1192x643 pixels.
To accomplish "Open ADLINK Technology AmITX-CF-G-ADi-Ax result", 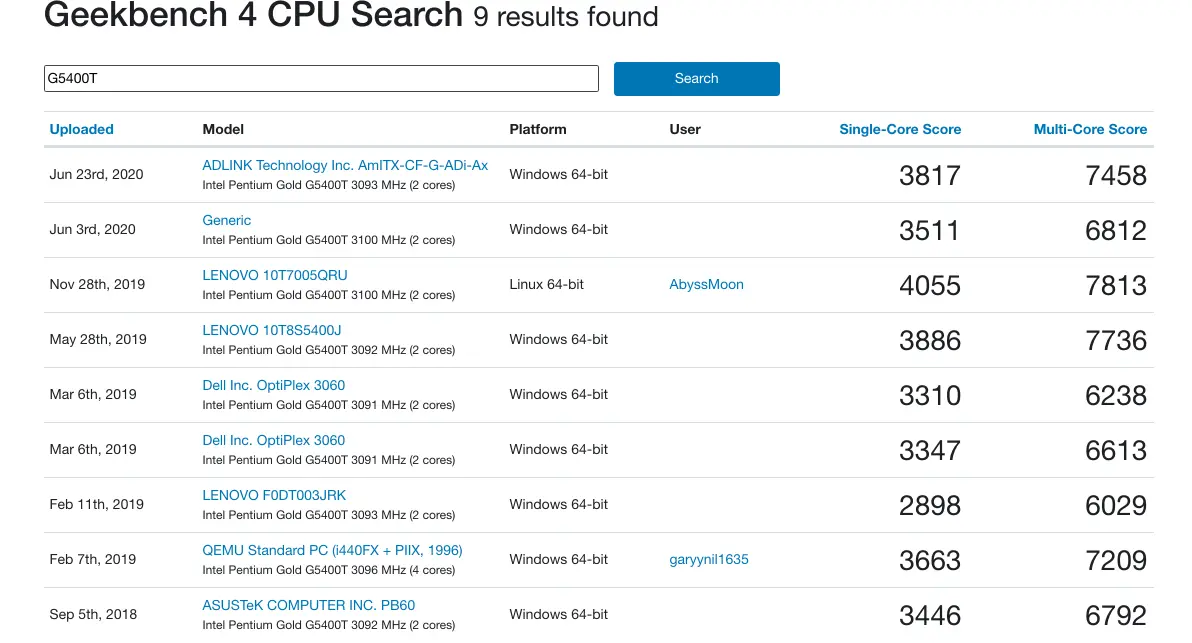I will pyautogui.click(x=344, y=165).
